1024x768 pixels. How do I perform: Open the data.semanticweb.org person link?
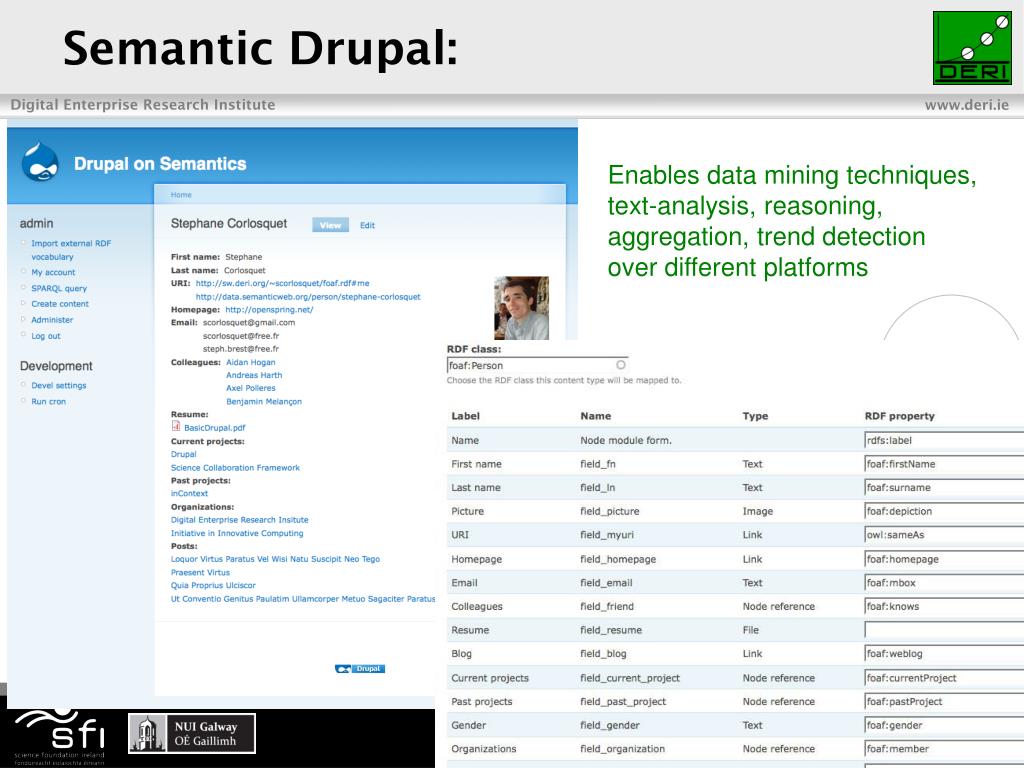click(x=308, y=296)
